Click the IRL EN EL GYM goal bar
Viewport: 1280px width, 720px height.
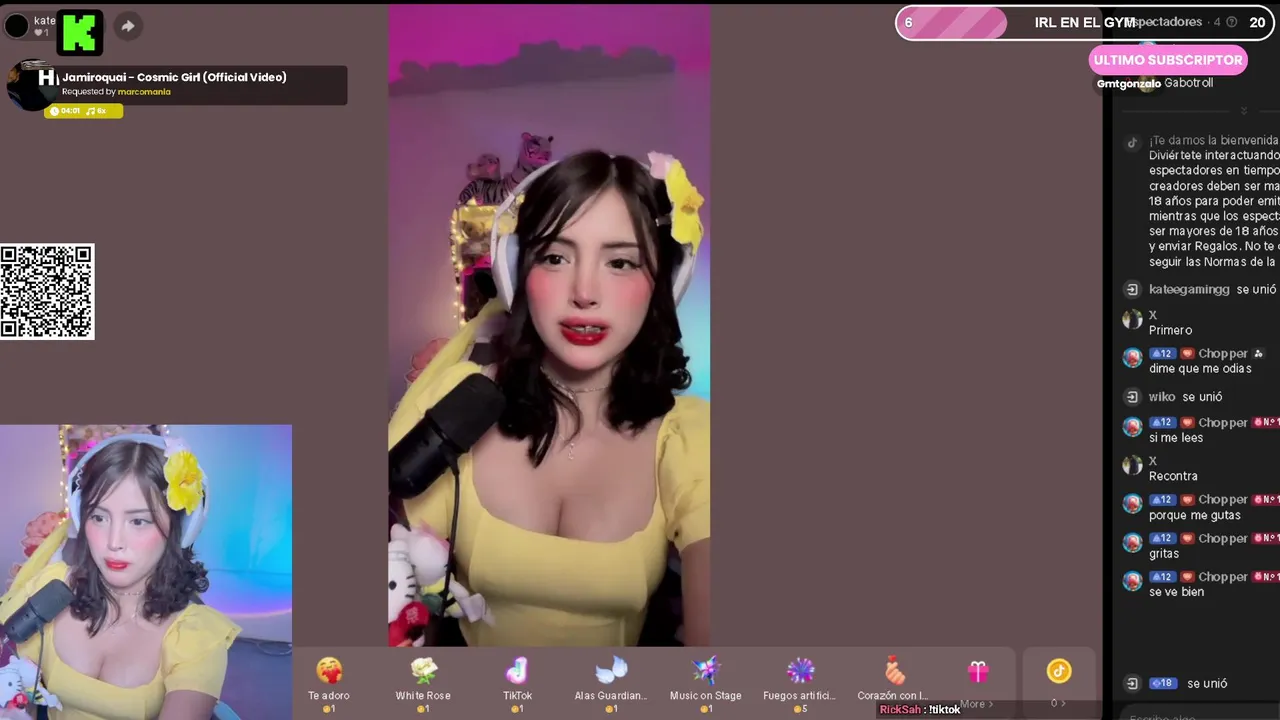(x=1087, y=22)
